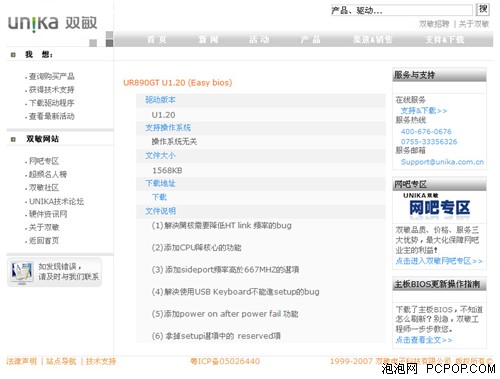This screenshot has height=379, width=500.
Task: Open the 渠道&销售 navigation tab
Action: 373,40
